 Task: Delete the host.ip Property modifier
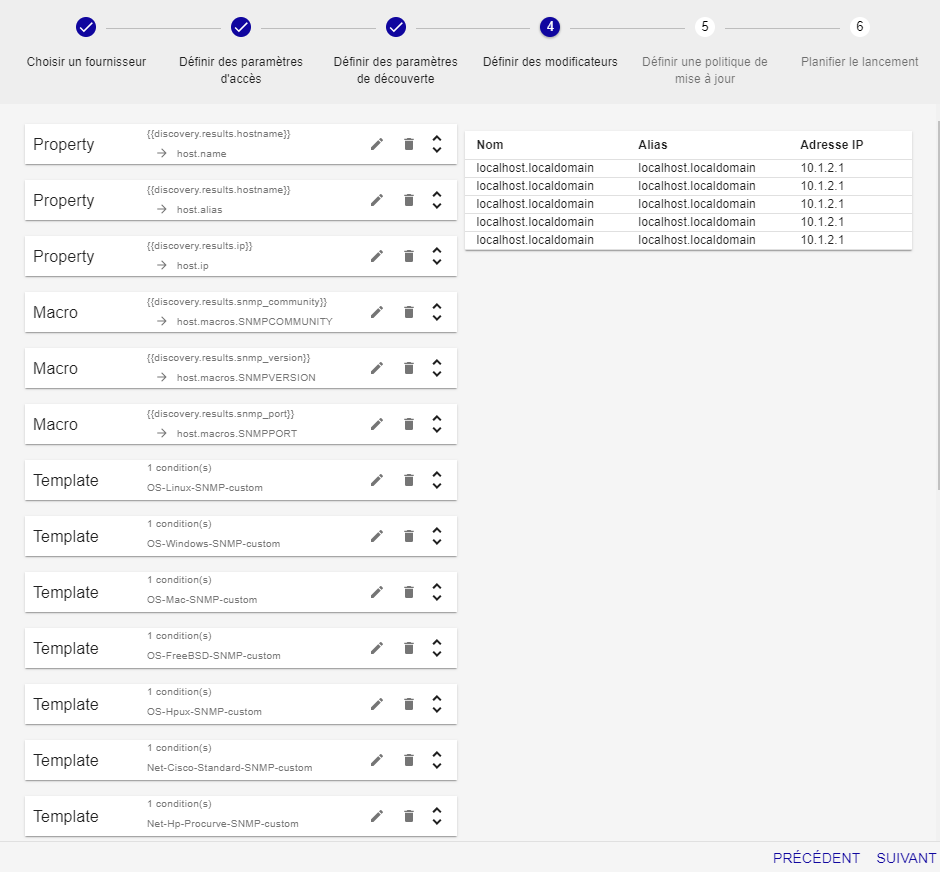[409, 257]
